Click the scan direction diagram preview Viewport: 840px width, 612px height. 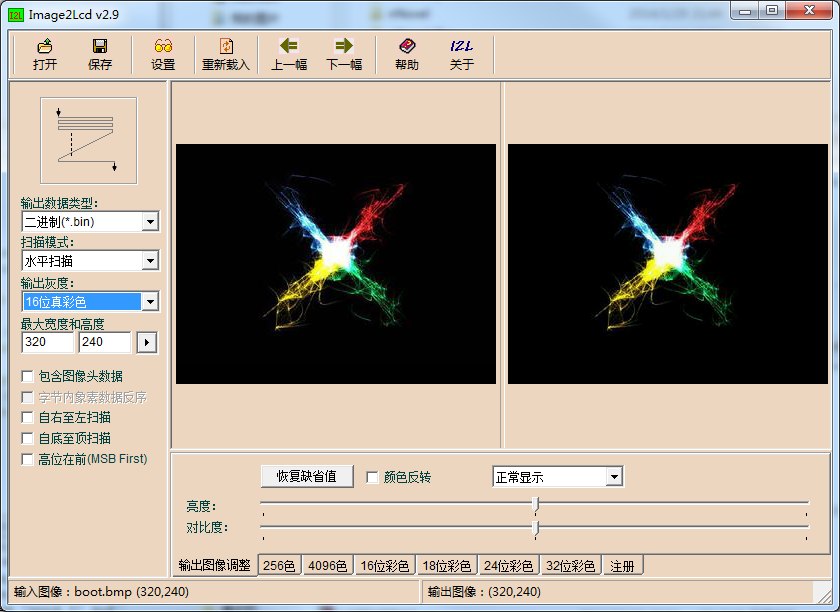88,140
